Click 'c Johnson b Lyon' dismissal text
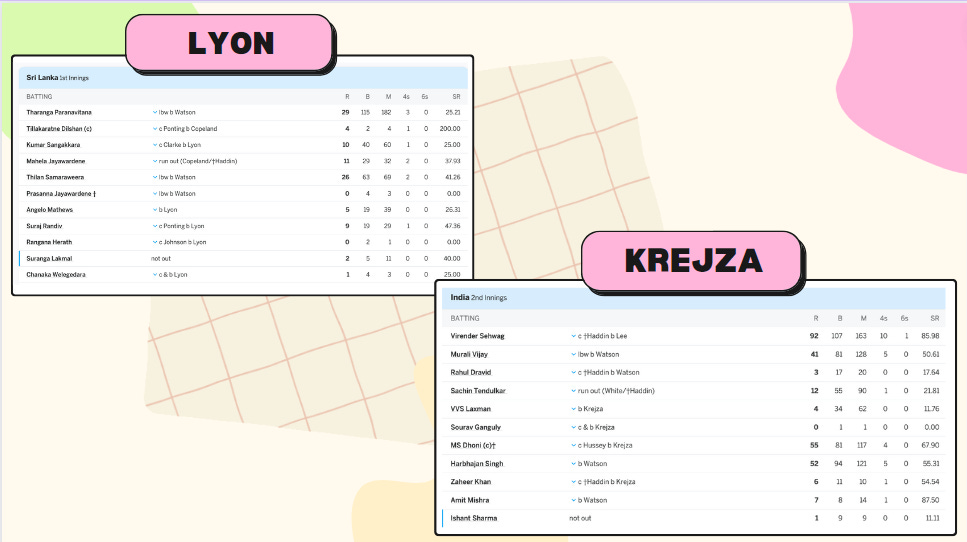 point(183,242)
